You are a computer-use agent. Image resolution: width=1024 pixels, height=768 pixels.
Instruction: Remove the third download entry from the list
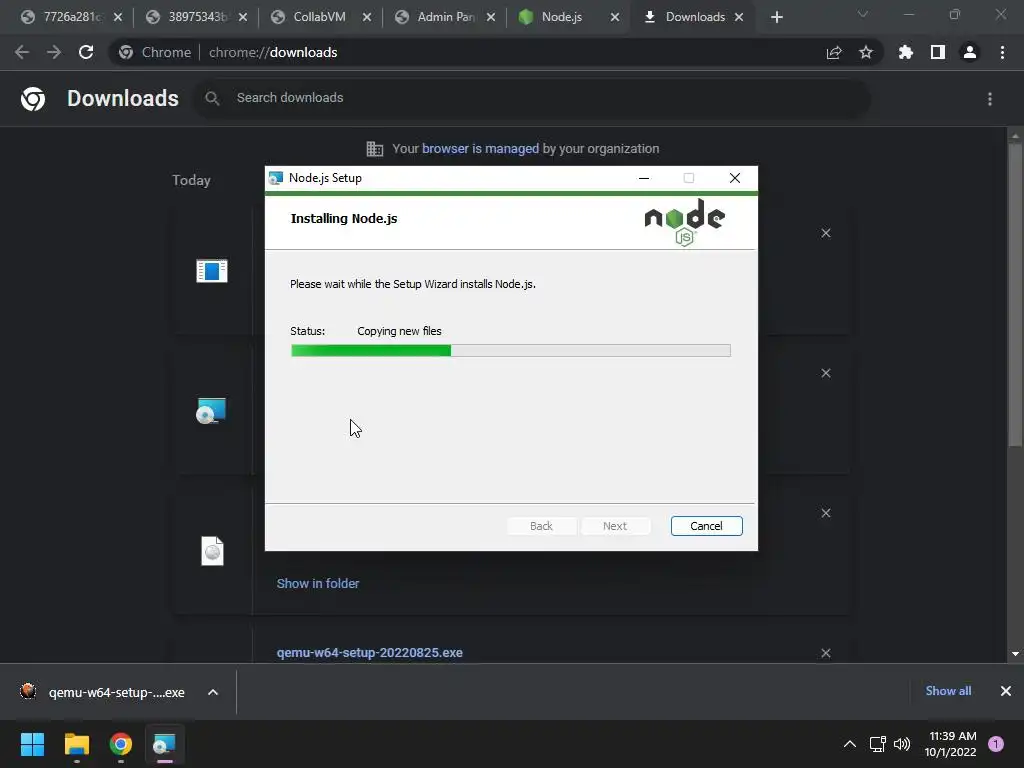[826, 513]
